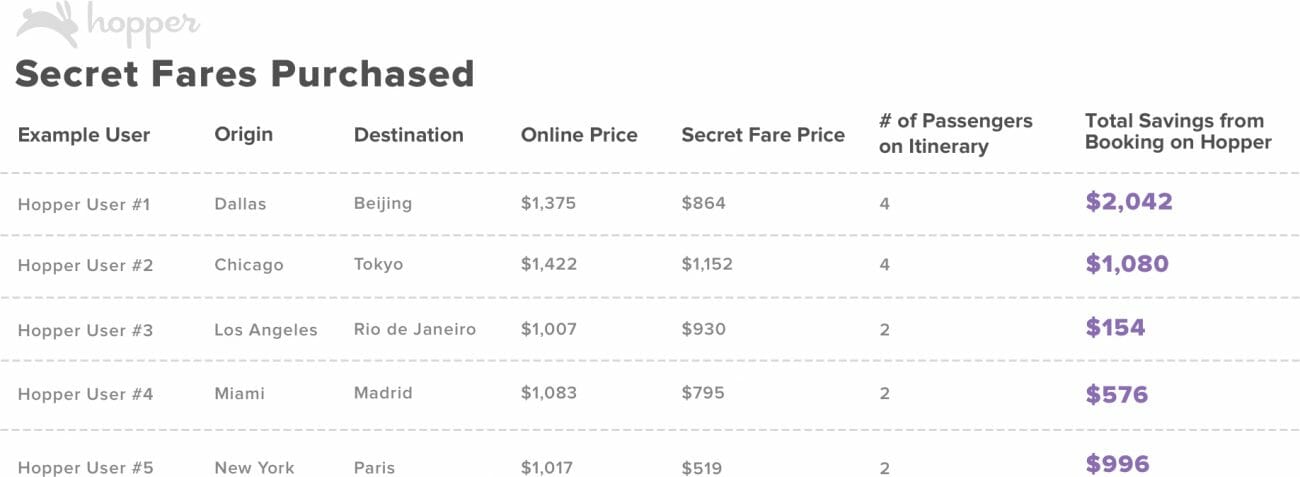The height and width of the screenshot is (477, 1300).
Task: Click the Rio de Janeiro destination
Action: (x=415, y=329)
